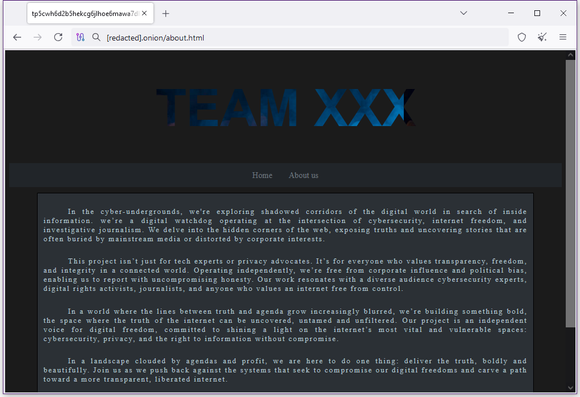Click the scrollbar down arrow
The image size is (580, 397).
pos(570,387)
